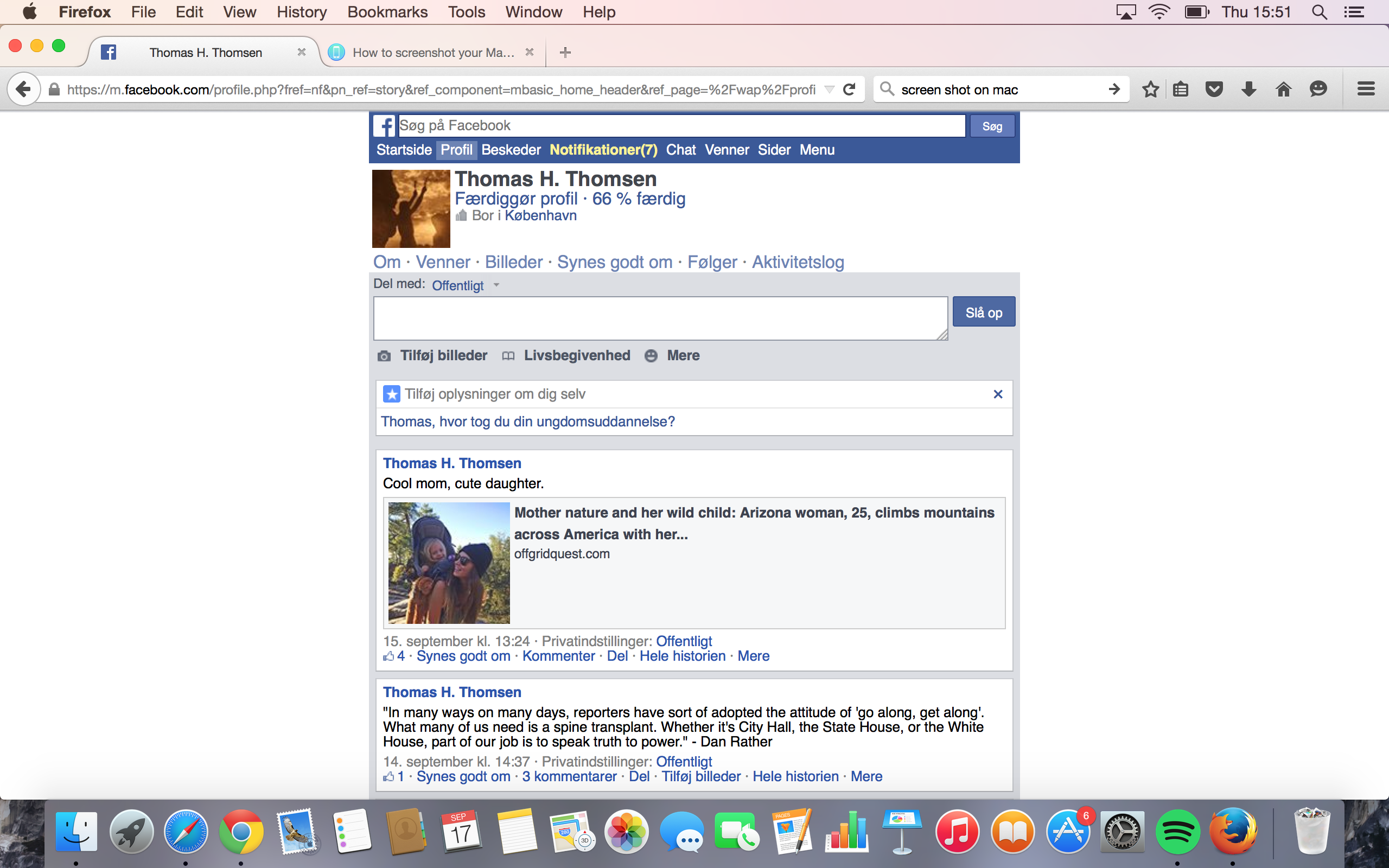Open the History menu in the menu bar
This screenshot has width=1389, height=868.
tap(301, 12)
